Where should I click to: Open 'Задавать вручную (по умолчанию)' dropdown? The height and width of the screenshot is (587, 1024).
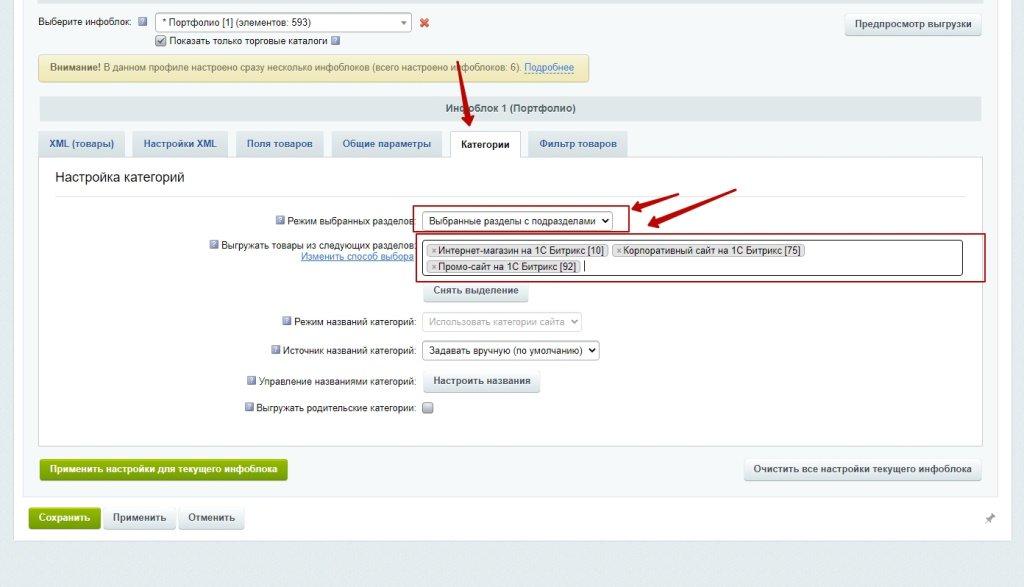pos(511,351)
